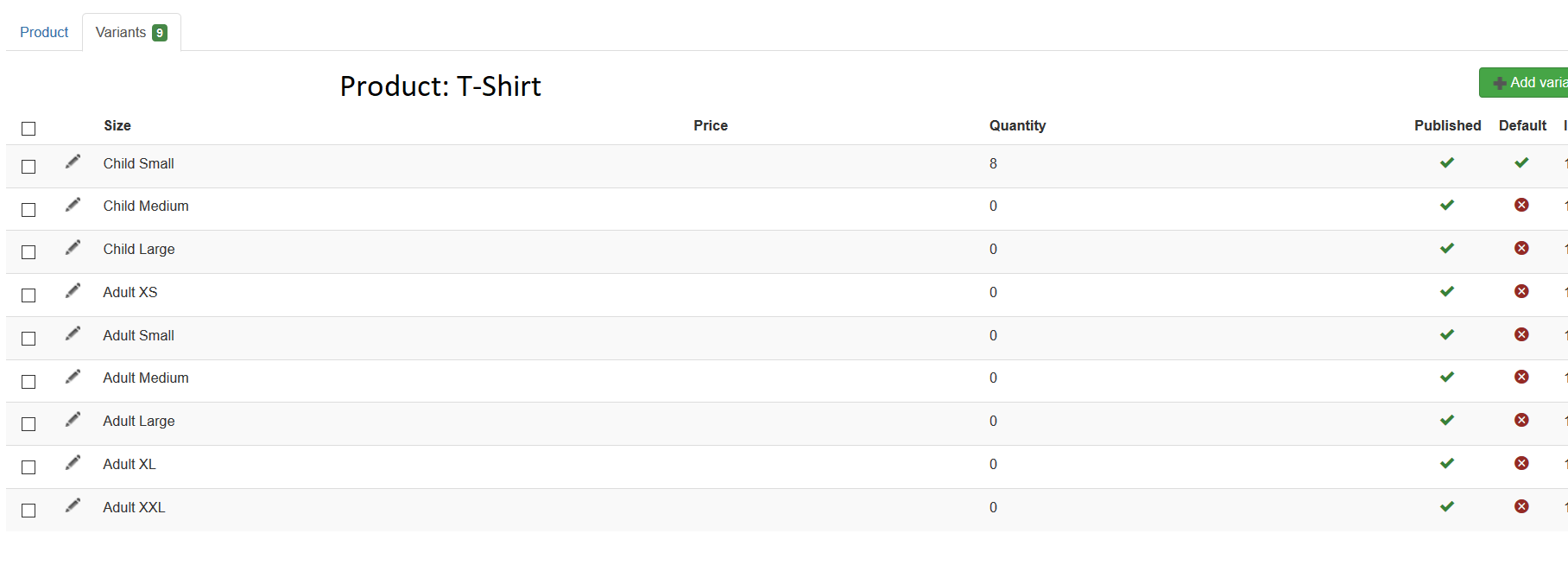This screenshot has width=1568, height=565.
Task: Click the pencil edit icon for Child Small
Action: pyautogui.click(x=73, y=162)
